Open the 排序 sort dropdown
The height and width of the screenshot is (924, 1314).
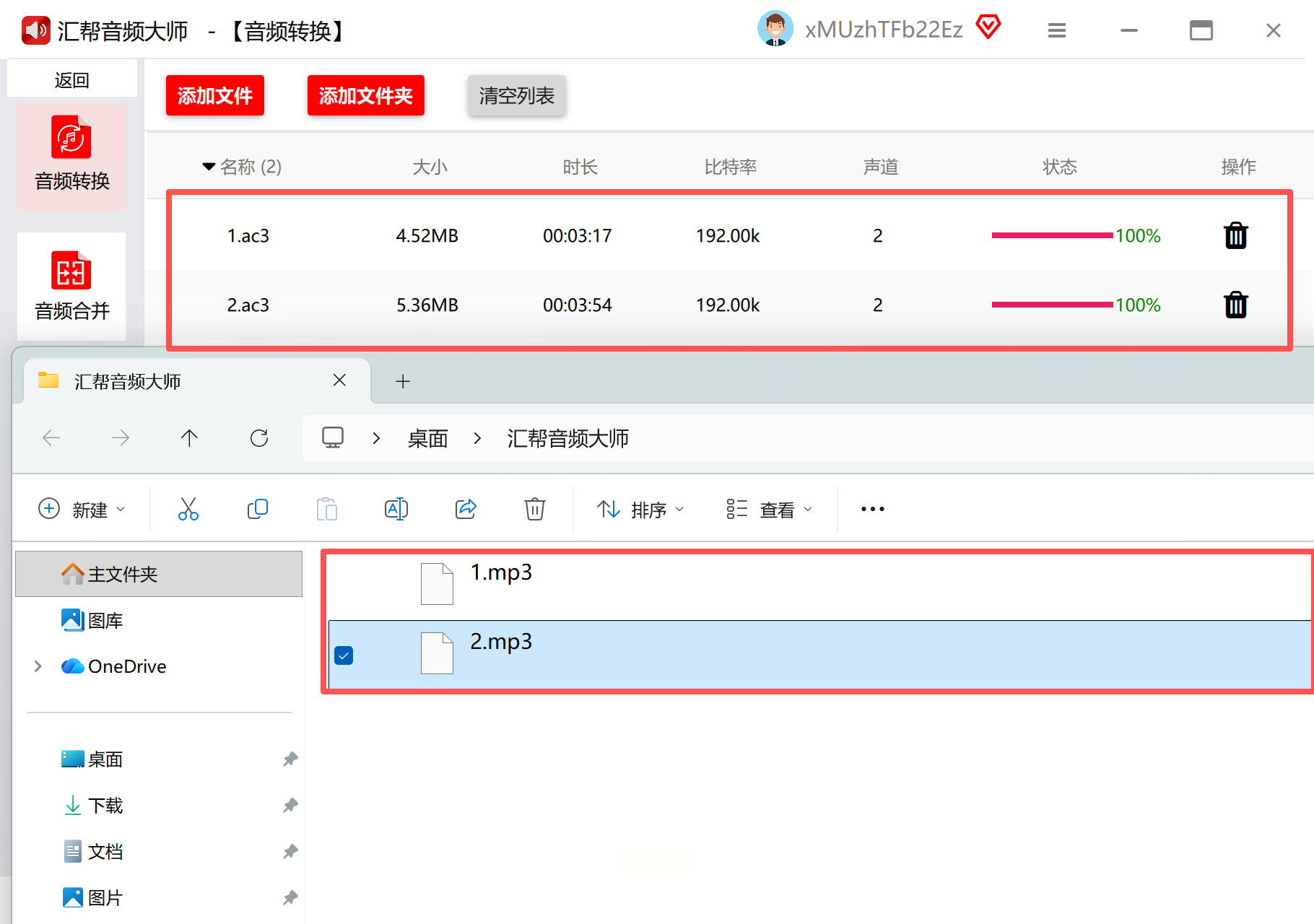640,510
